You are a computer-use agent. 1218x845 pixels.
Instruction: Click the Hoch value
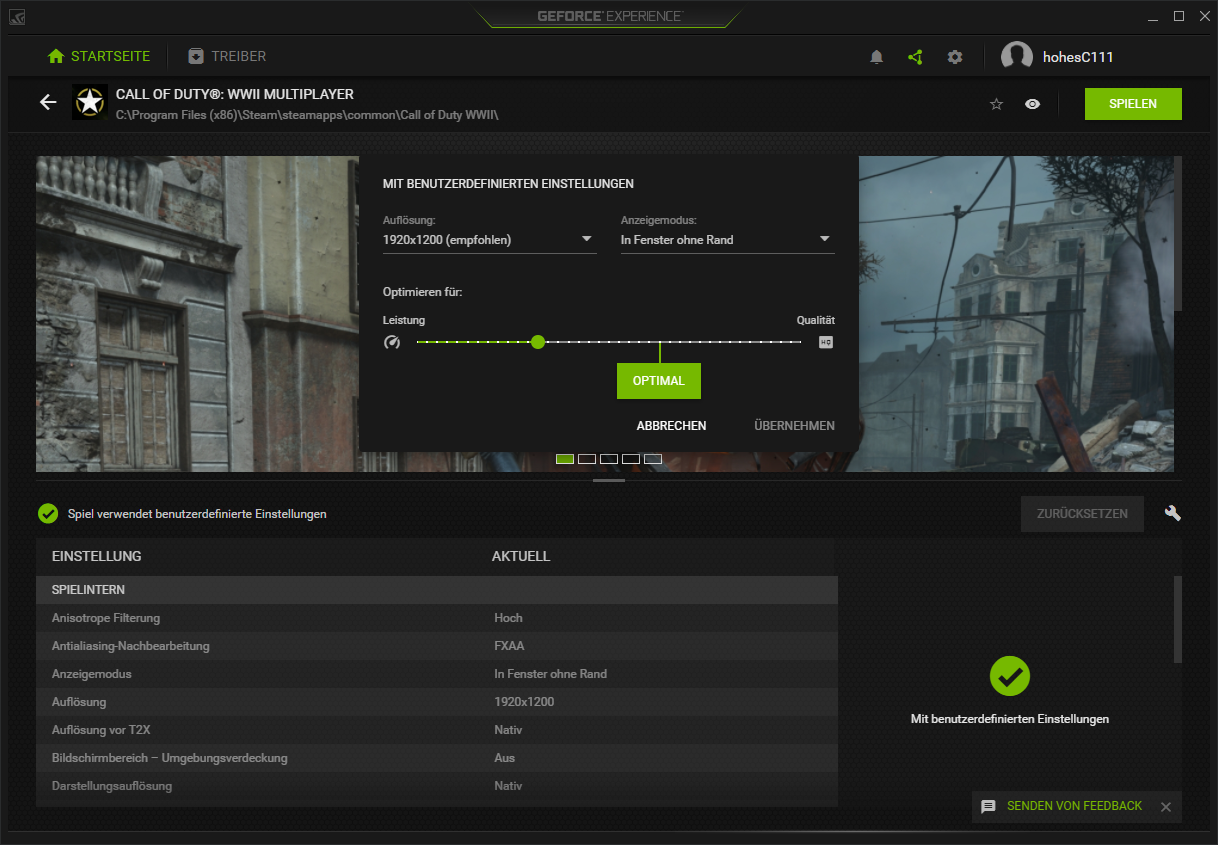tap(508, 618)
